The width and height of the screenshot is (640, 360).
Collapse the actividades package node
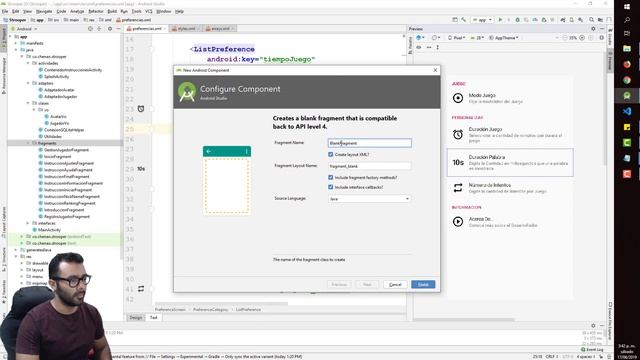click(x=28, y=63)
